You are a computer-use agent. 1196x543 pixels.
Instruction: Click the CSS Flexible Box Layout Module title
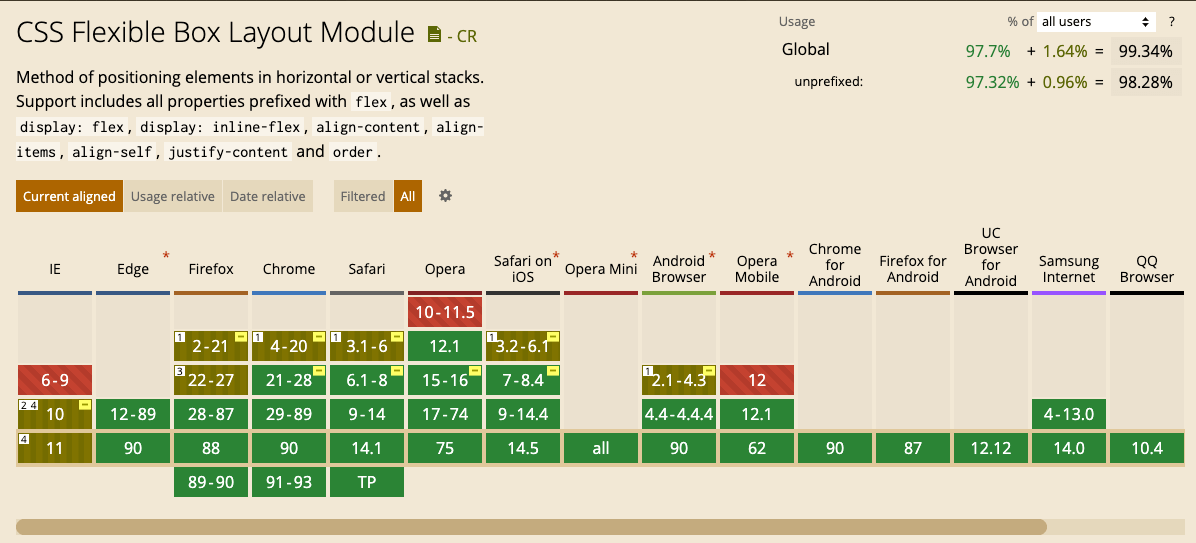tap(215, 32)
